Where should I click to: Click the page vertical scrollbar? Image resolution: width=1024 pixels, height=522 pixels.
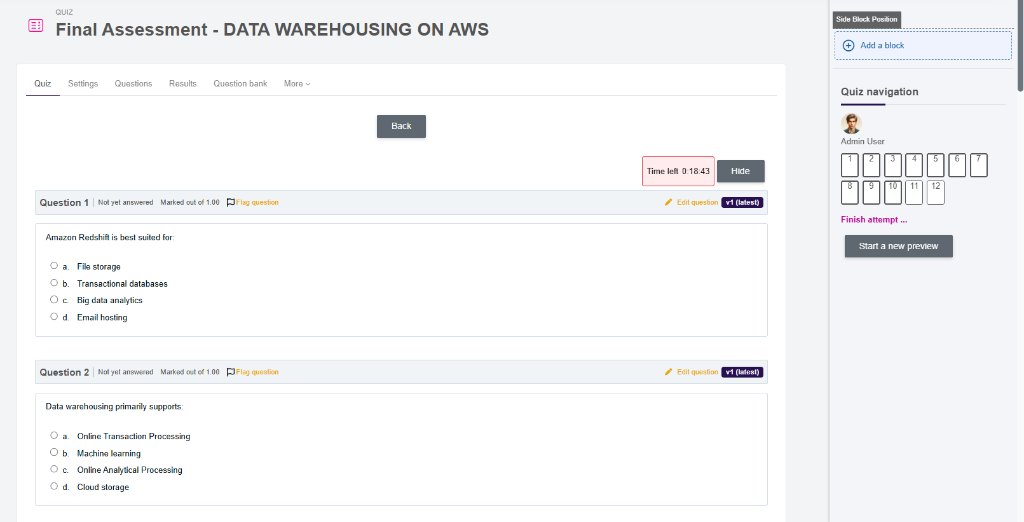pyautogui.click(x=1021, y=46)
